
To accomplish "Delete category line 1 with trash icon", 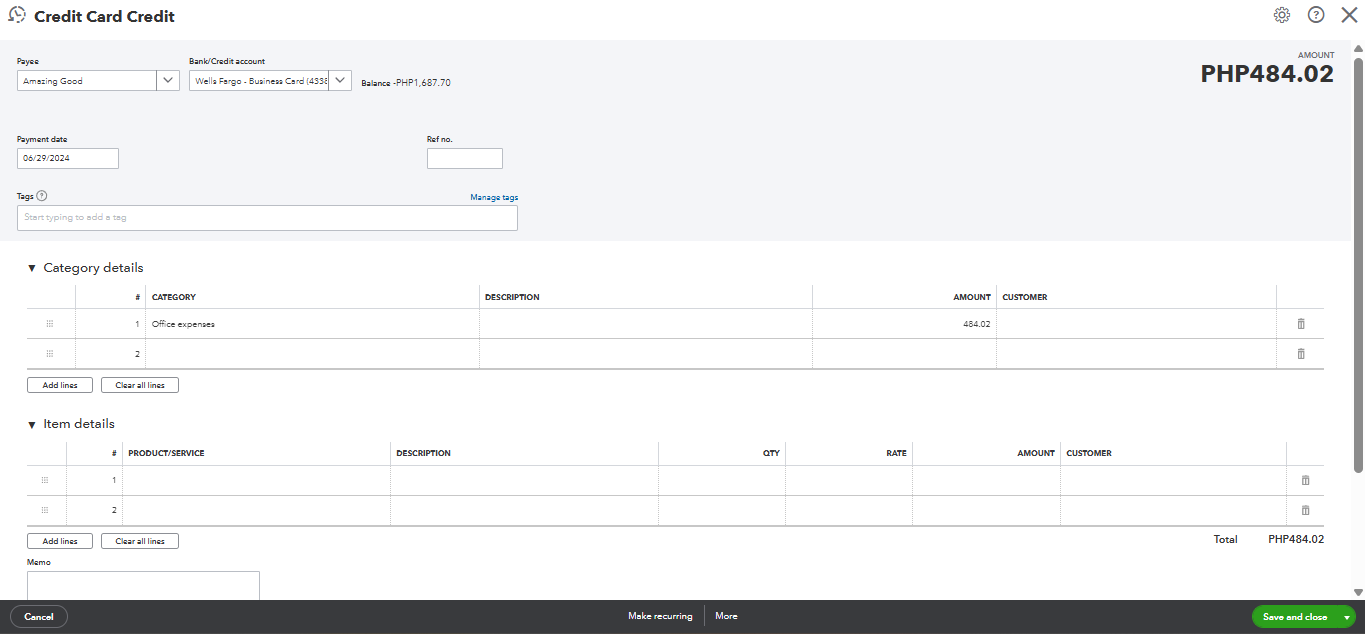I will (x=1301, y=324).
